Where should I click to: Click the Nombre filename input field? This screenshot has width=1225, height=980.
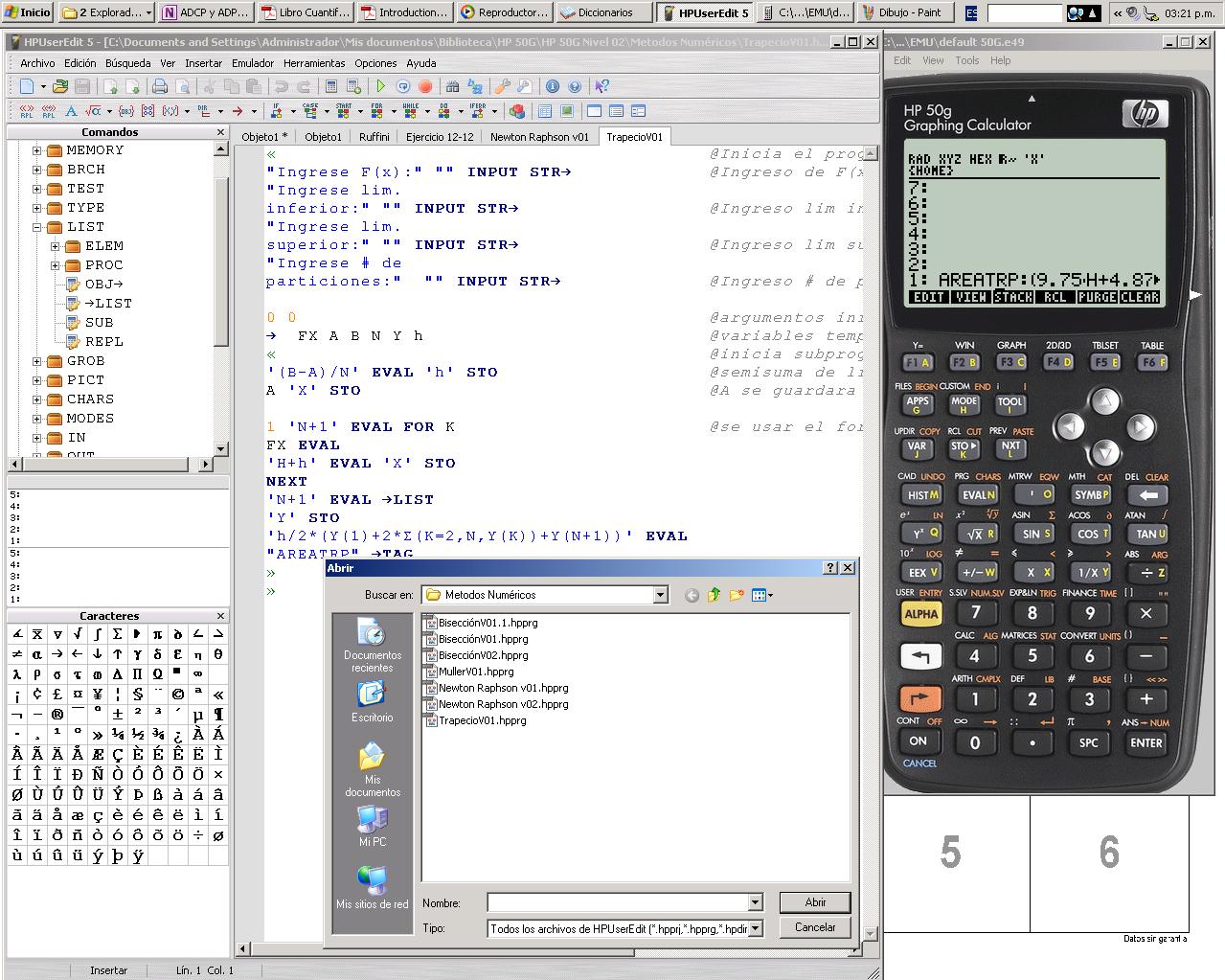point(618,902)
